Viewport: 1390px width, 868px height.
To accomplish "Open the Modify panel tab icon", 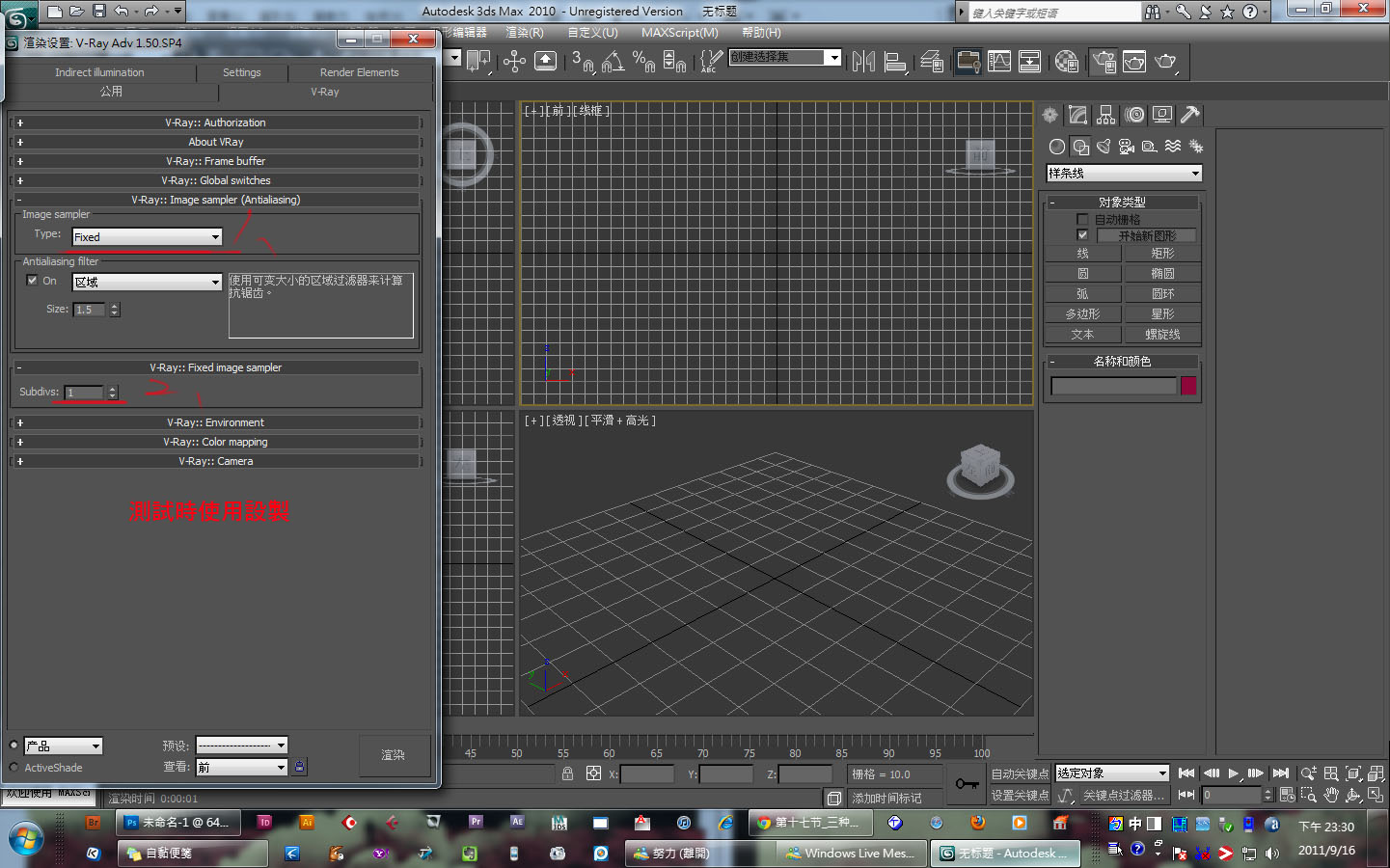I will 1078,115.
